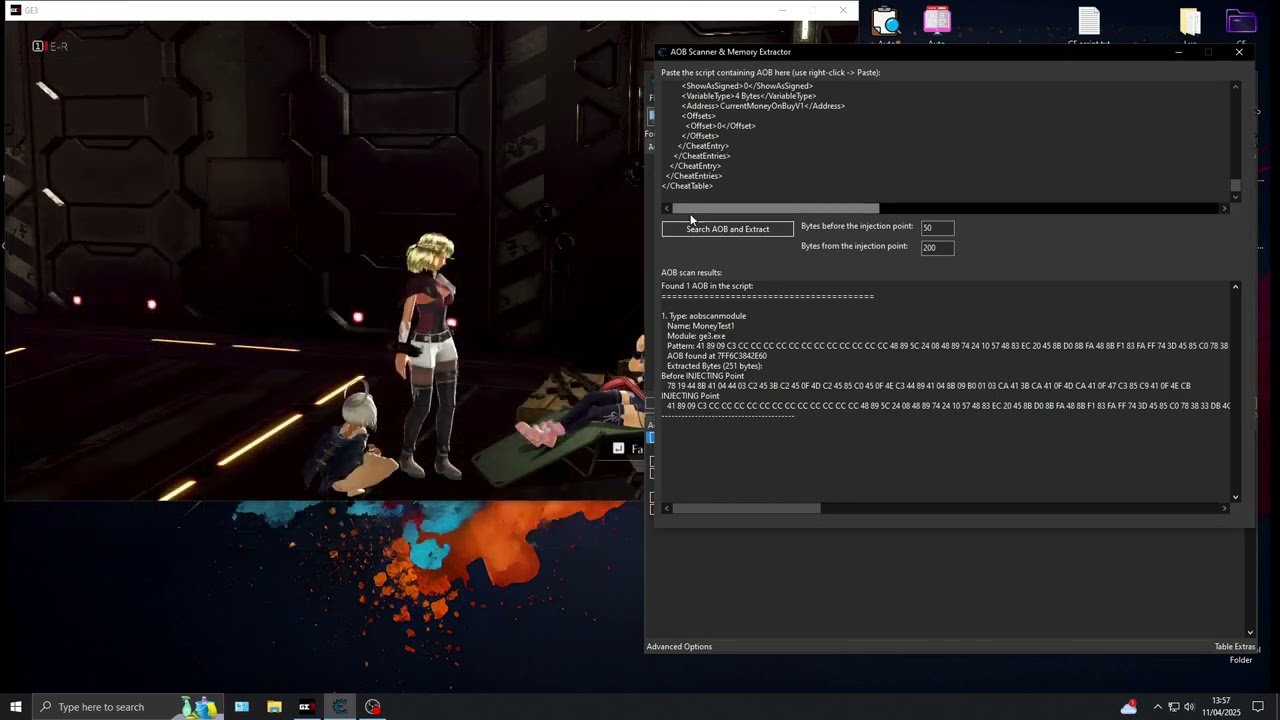Click the script box scroll-down arrow
This screenshot has height=720, width=1280.
1235,197
